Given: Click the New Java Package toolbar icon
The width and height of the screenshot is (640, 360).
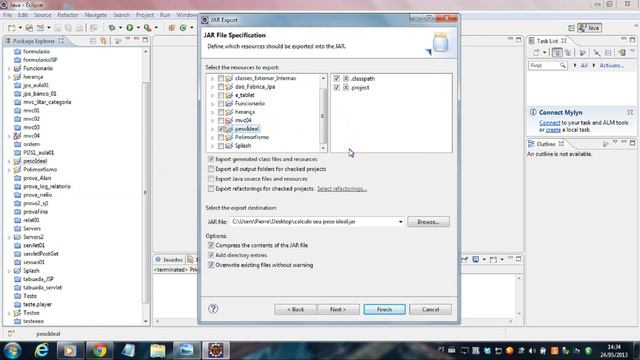Looking at the screenshot, I should pyautogui.click(x=171, y=28).
